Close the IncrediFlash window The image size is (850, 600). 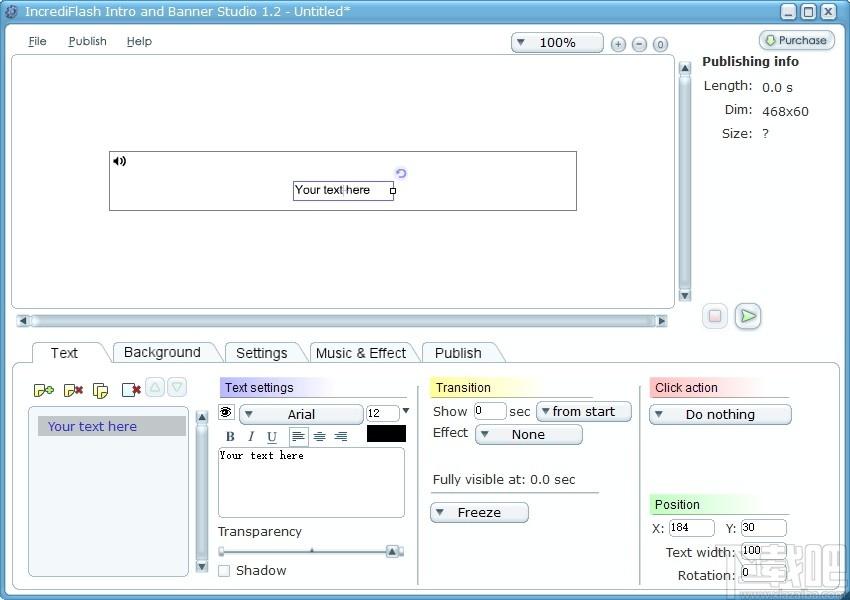pyautogui.click(x=828, y=11)
